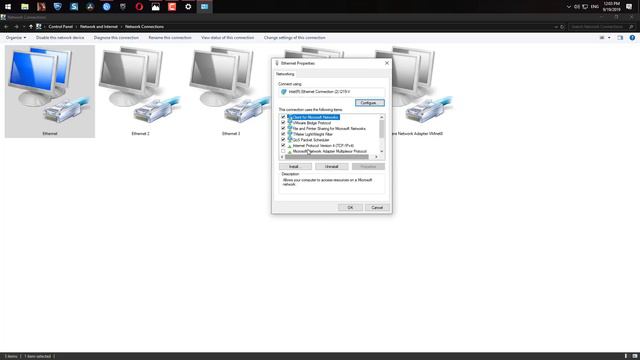Uncheck Client for Microsoft Networks checkbox
Viewport: 640px width, 360px height.
pyautogui.click(x=283, y=117)
